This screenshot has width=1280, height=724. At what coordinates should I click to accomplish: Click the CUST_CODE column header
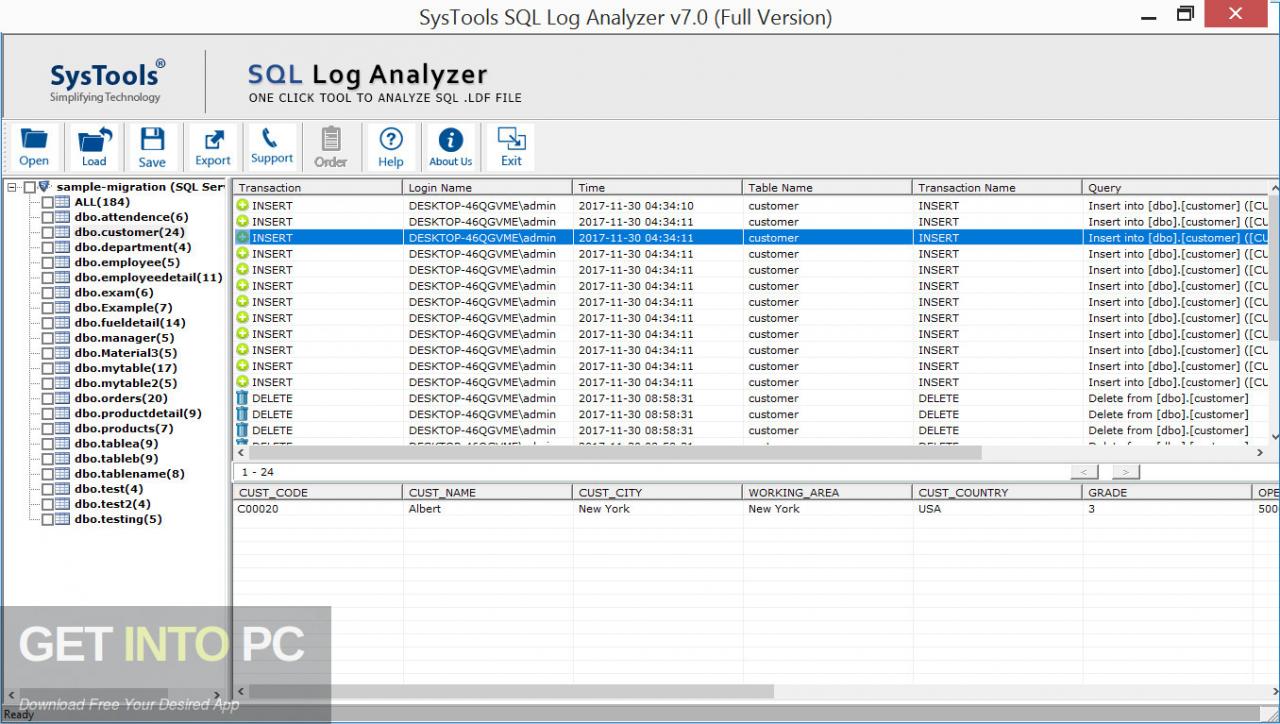tap(318, 492)
